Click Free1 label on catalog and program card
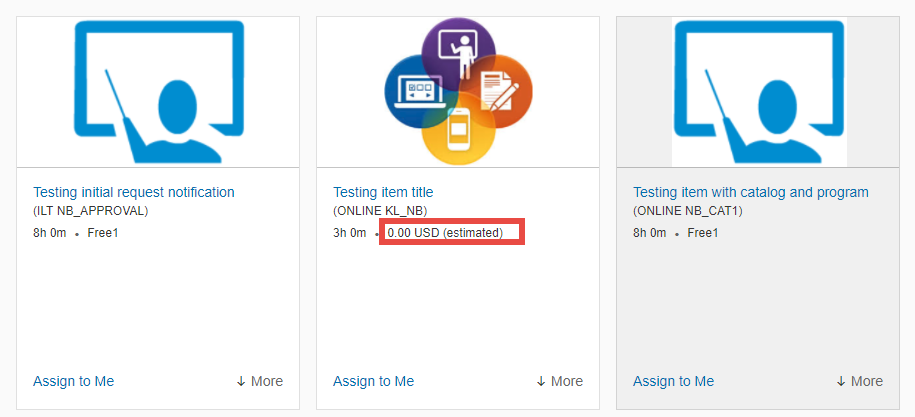The width and height of the screenshot is (915, 417). click(703, 233)
